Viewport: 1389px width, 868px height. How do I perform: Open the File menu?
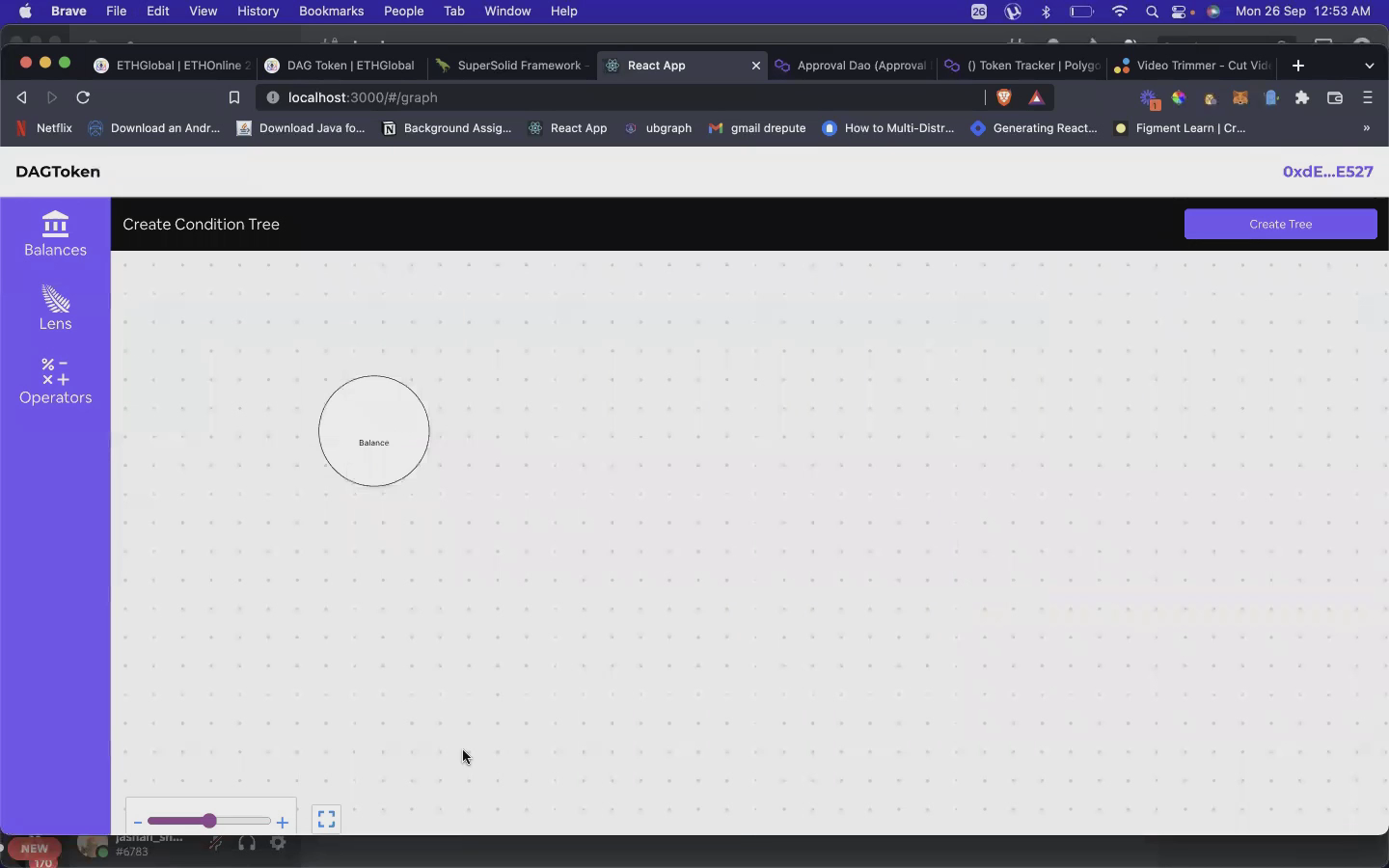pos(116,12)
